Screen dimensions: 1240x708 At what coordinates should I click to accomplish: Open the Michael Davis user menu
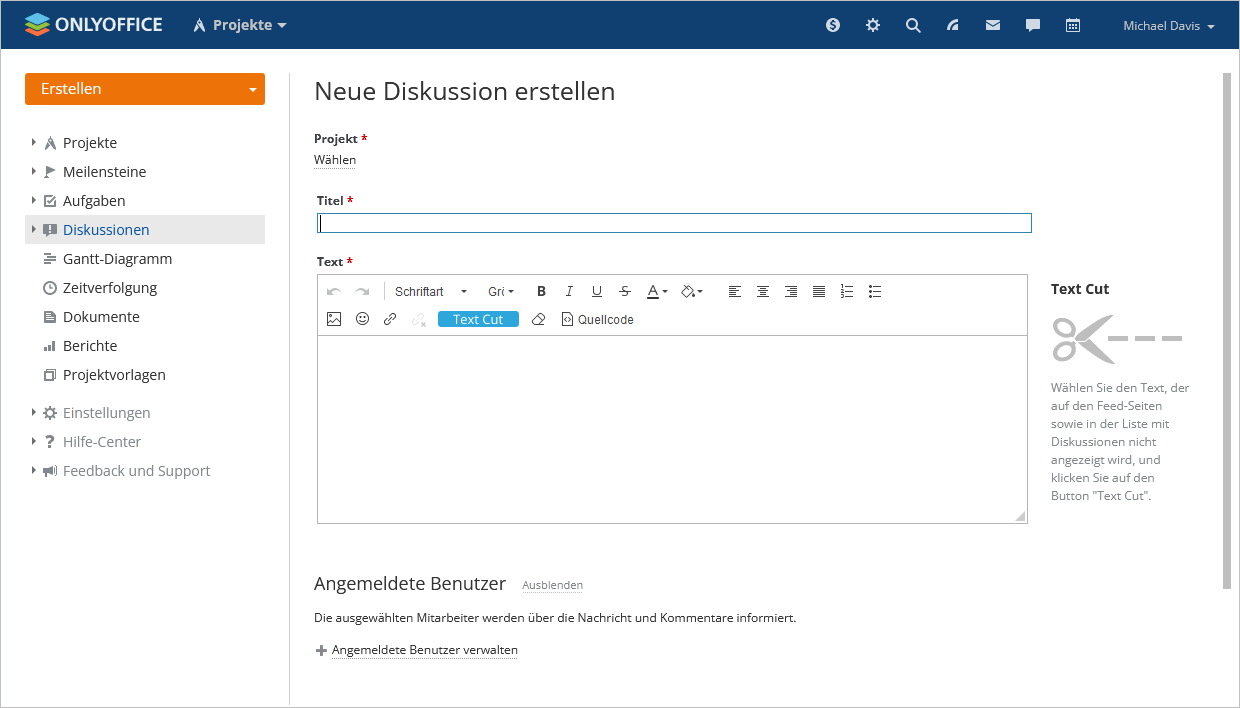point(1168,26)
